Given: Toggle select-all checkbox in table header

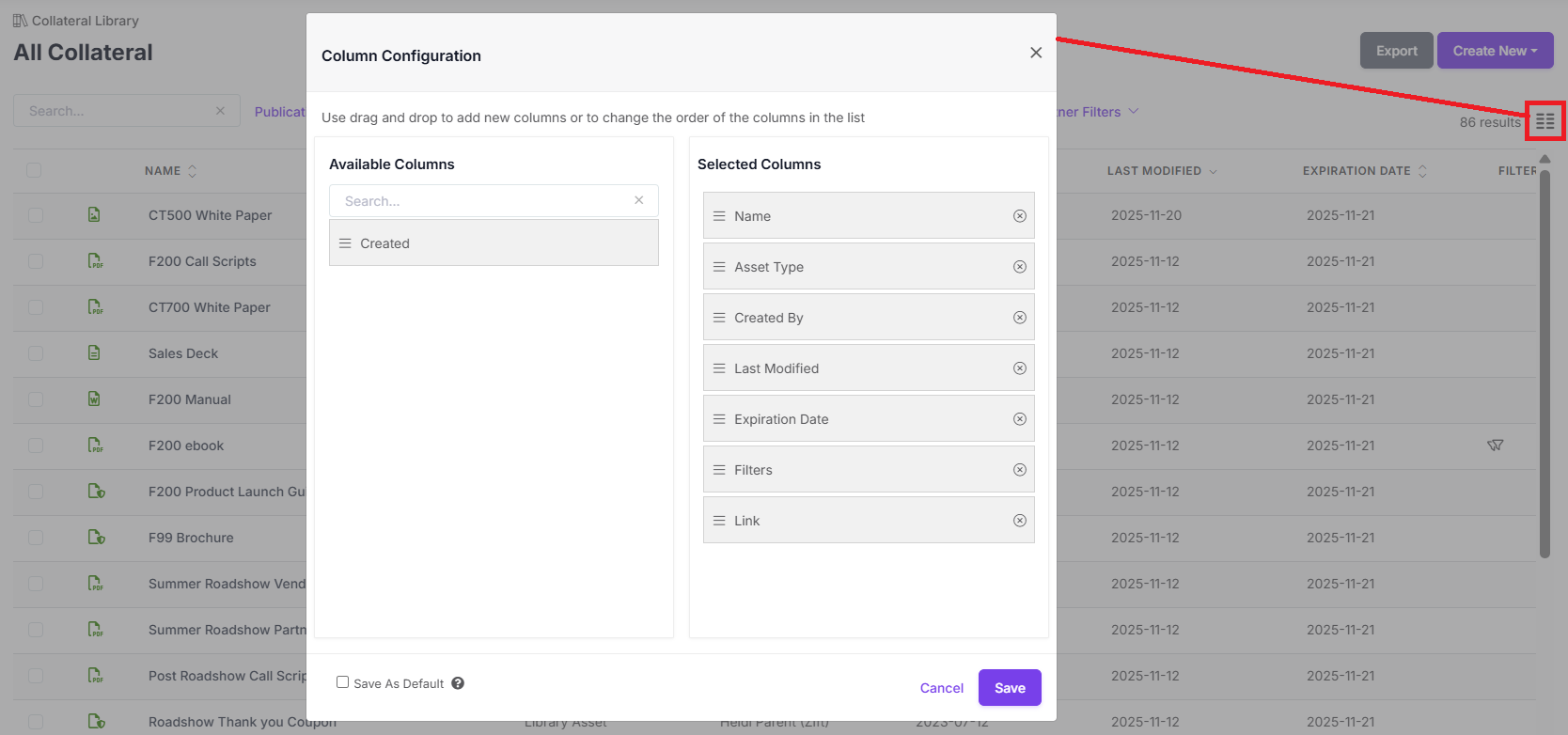Looking at the screenshot, I should coord(34,170).
